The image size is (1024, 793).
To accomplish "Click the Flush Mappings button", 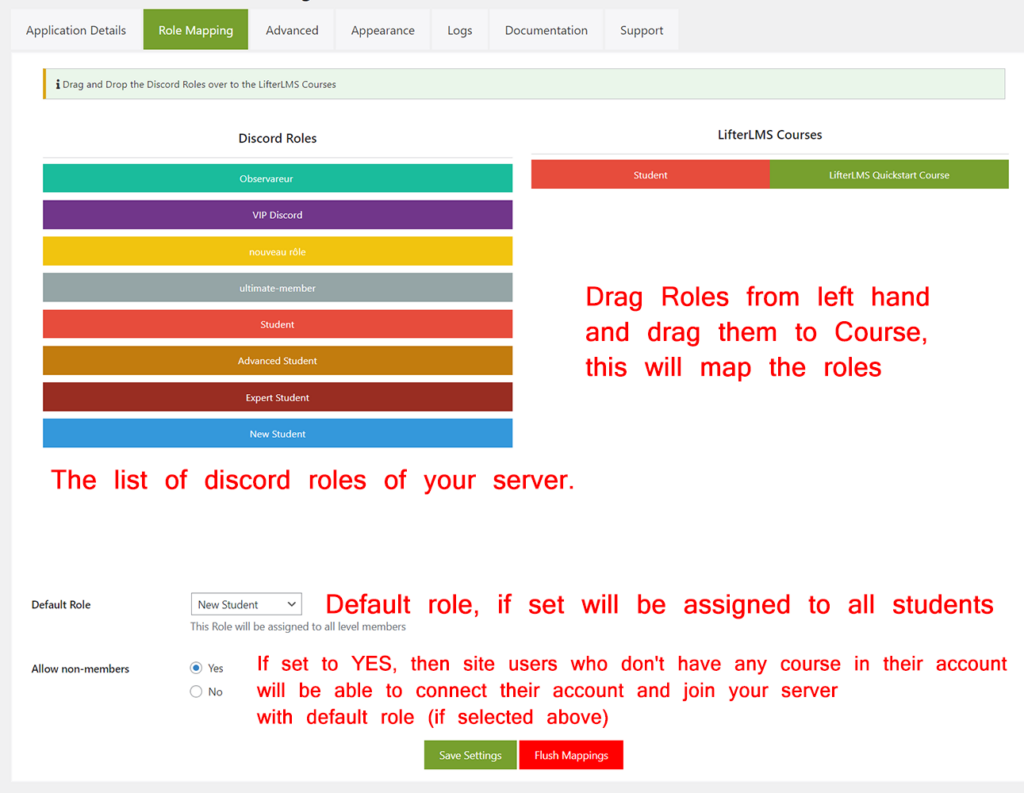I will point(571,755).
